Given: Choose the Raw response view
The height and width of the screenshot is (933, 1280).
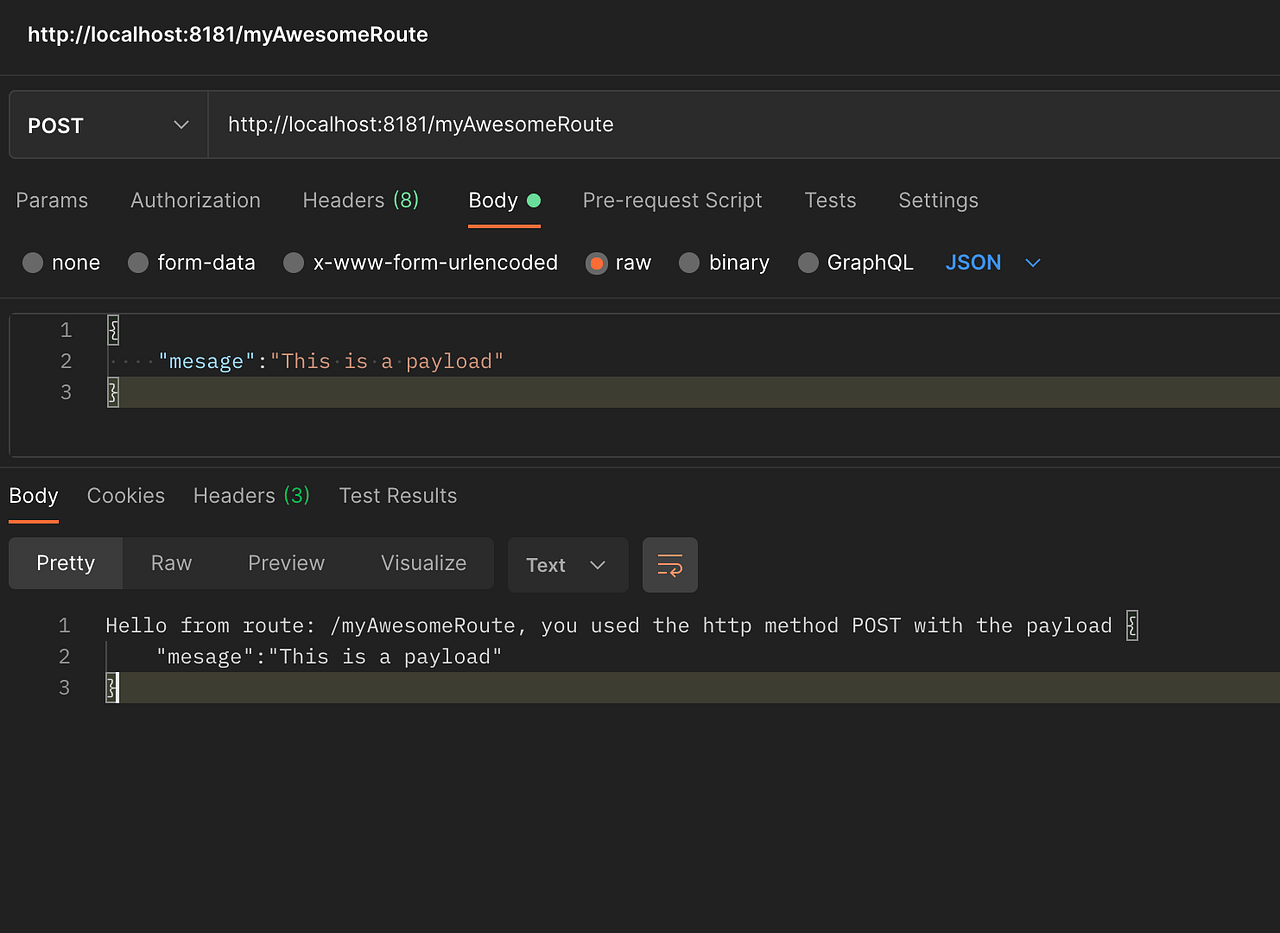Looking at the screenshot, I should point(171,563).
